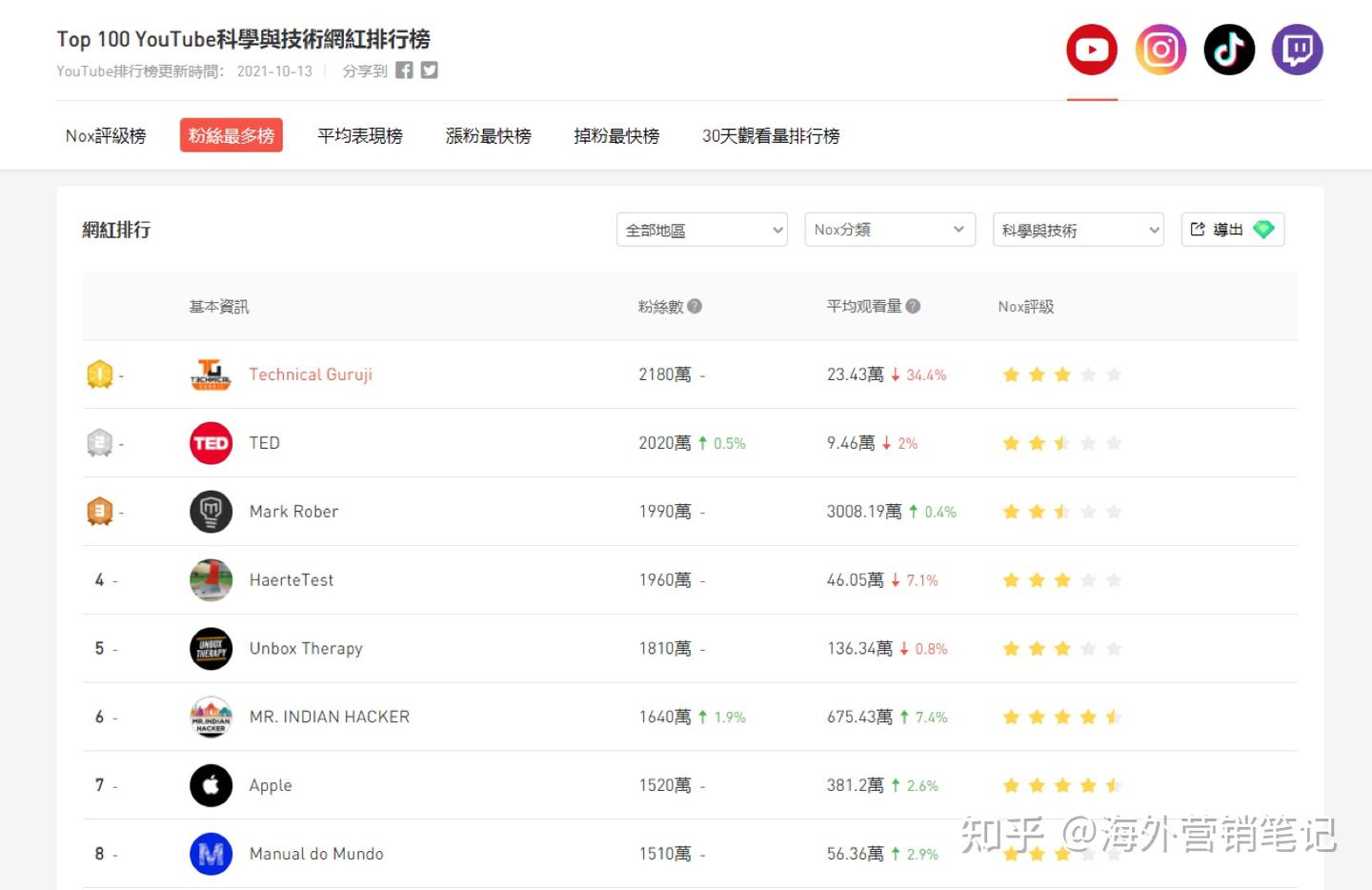Click the gold rank 1 medal
1372x890 pixels.
click(x=100, y=374)
